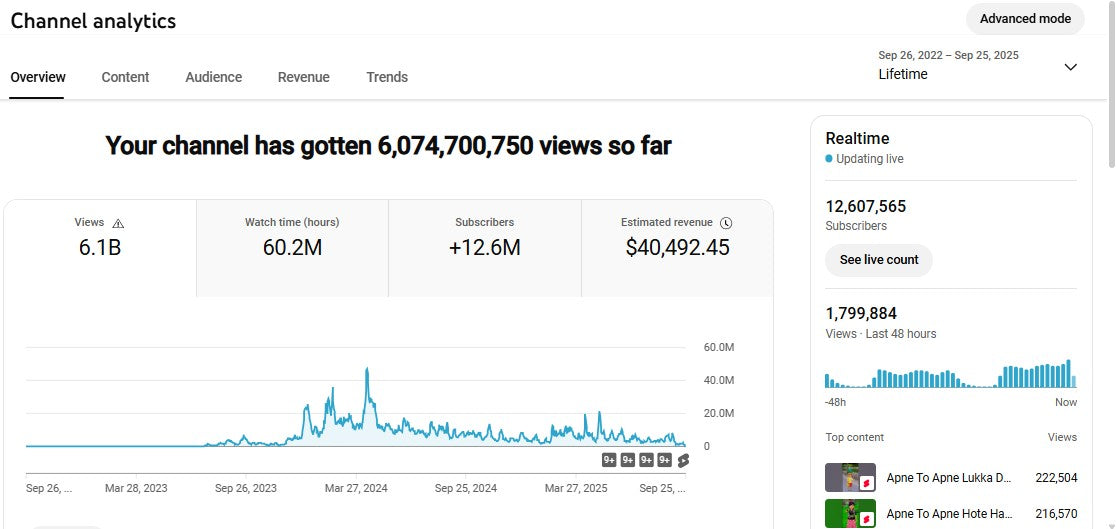Select the Subscribers metric card
Image resolution: width=1116 pixels, height=529 pixels.
pos(484,248)
